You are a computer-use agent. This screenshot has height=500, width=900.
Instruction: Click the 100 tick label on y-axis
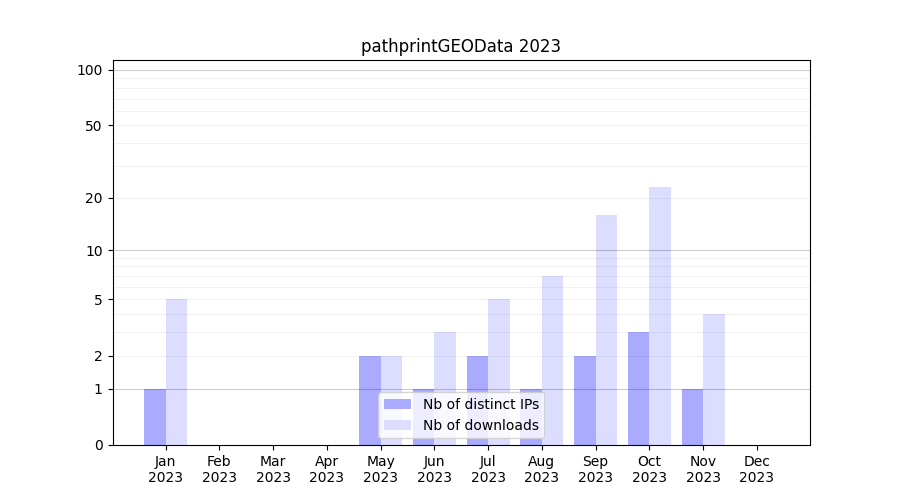(x=90, y=70)
